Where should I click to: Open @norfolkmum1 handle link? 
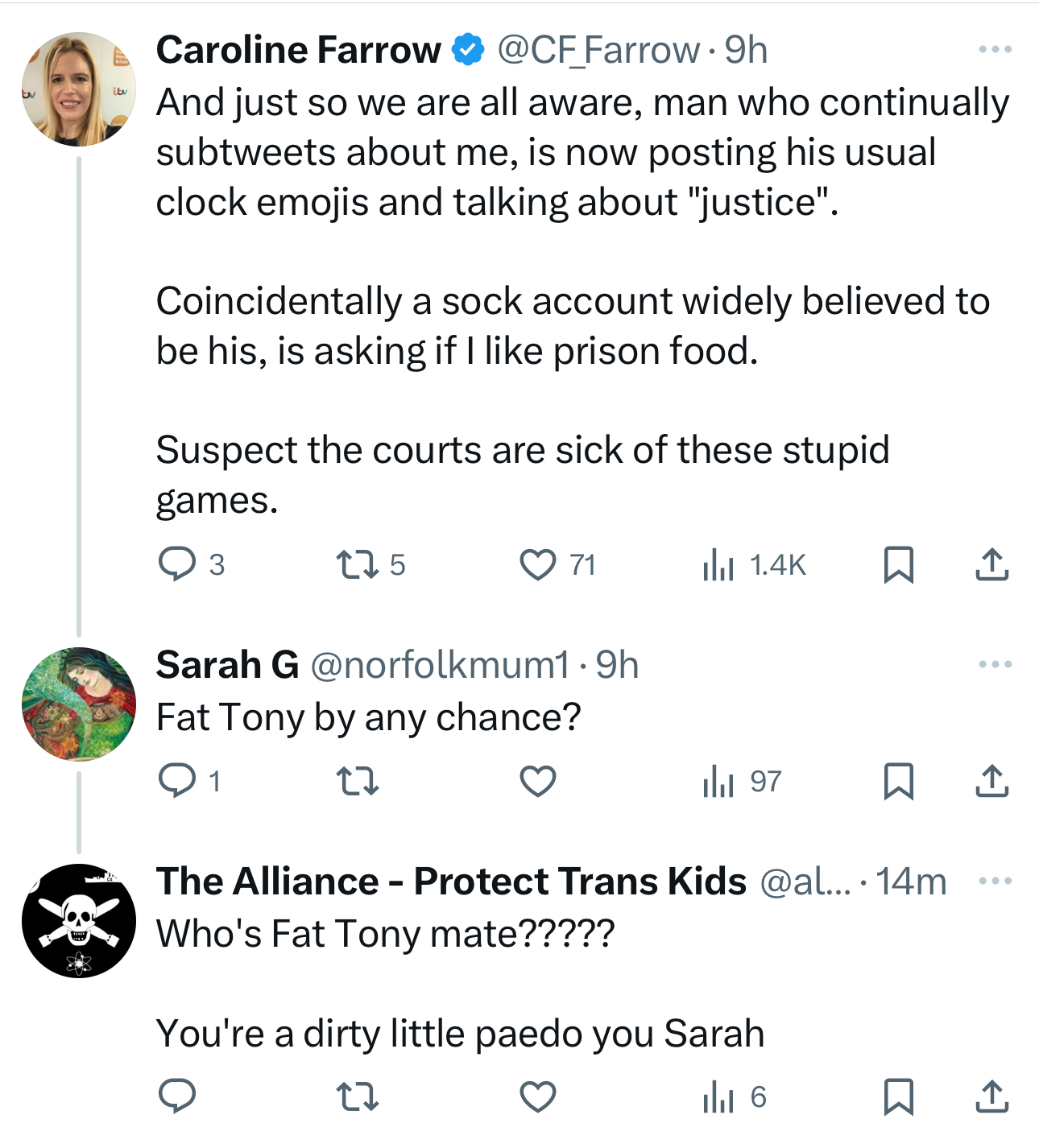tap(440, 665)
